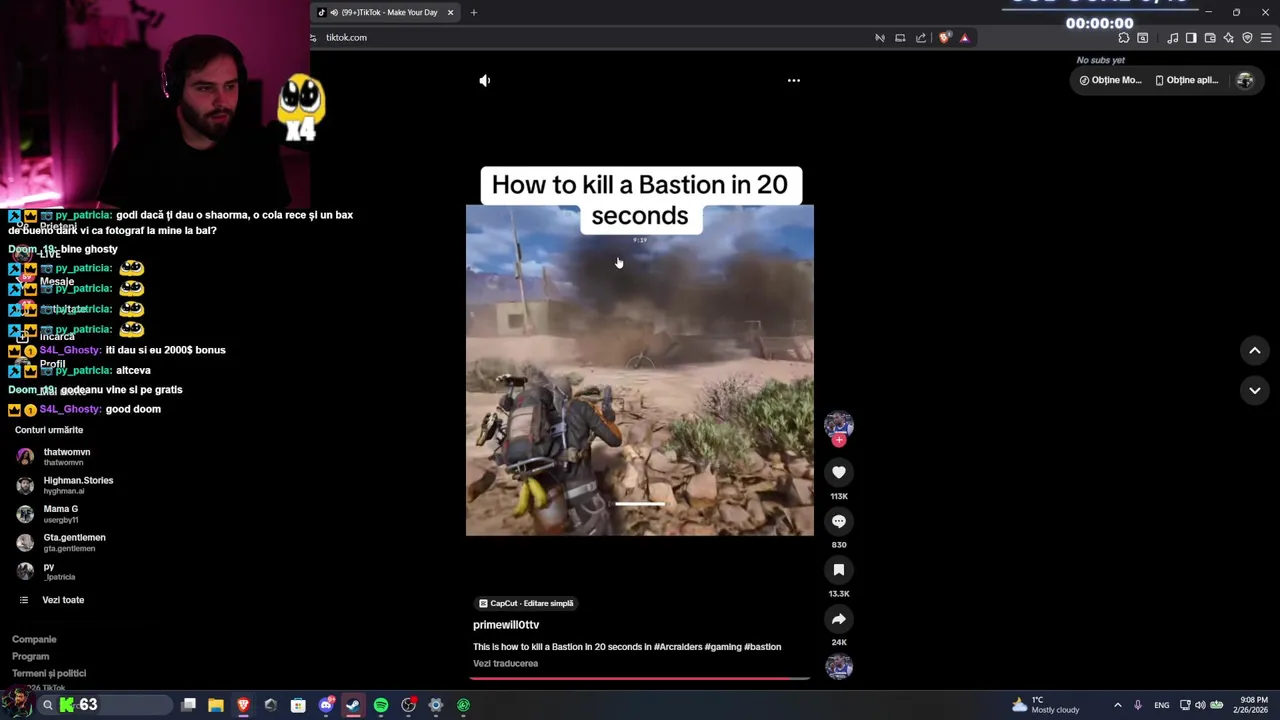The image size is (1280, 720).
Task: Open Windows taskbar search box
Action: (x=105, y=705)
